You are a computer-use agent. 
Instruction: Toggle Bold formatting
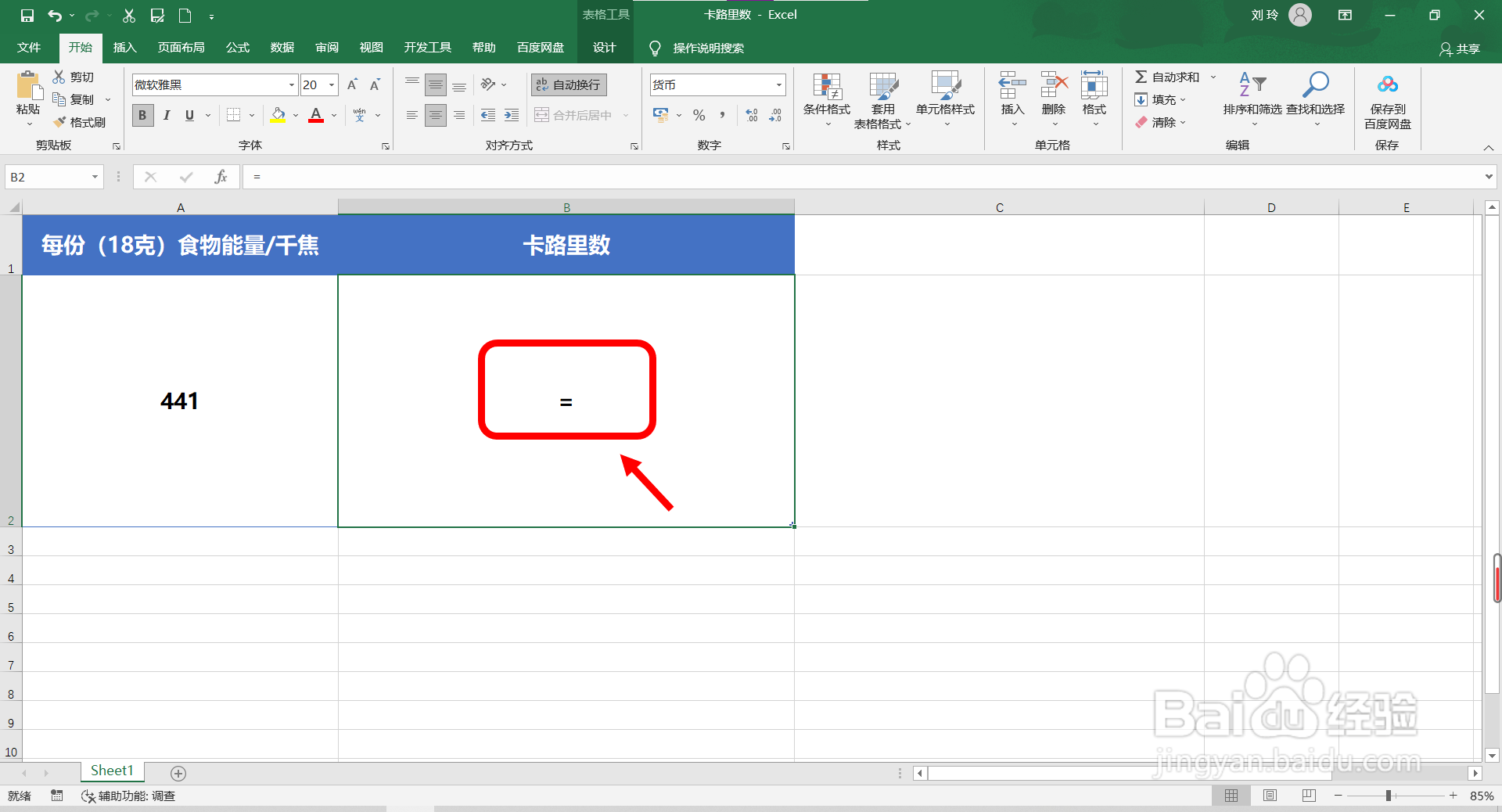[142, 115]
